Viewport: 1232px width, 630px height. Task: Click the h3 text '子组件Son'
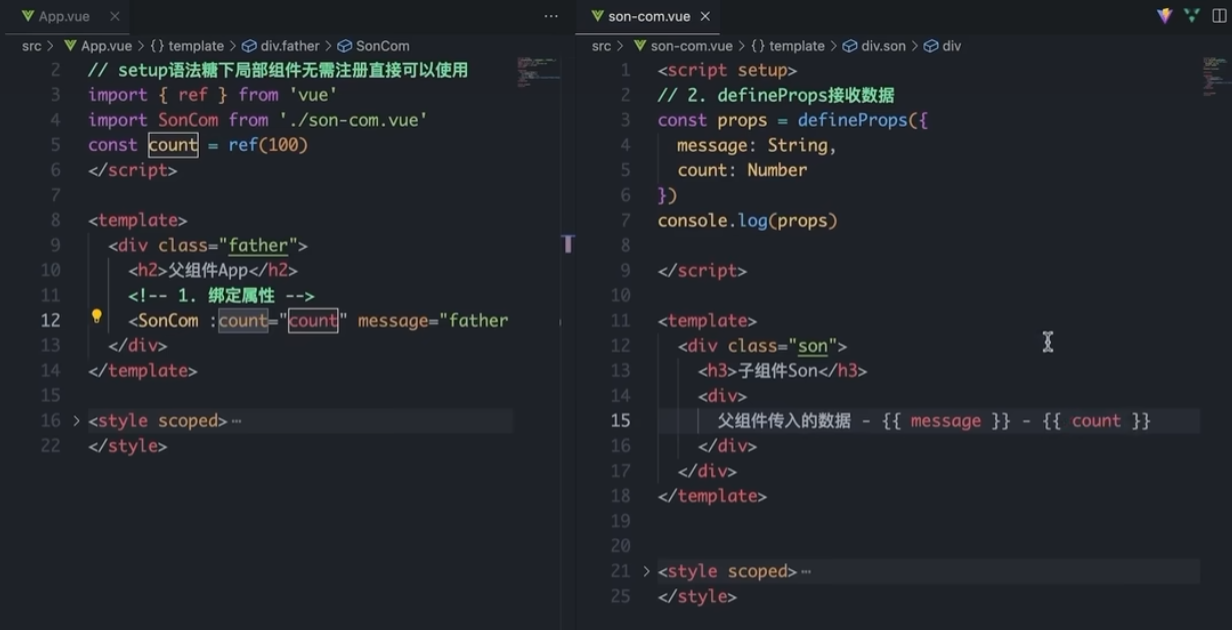[x=777, y=371]
